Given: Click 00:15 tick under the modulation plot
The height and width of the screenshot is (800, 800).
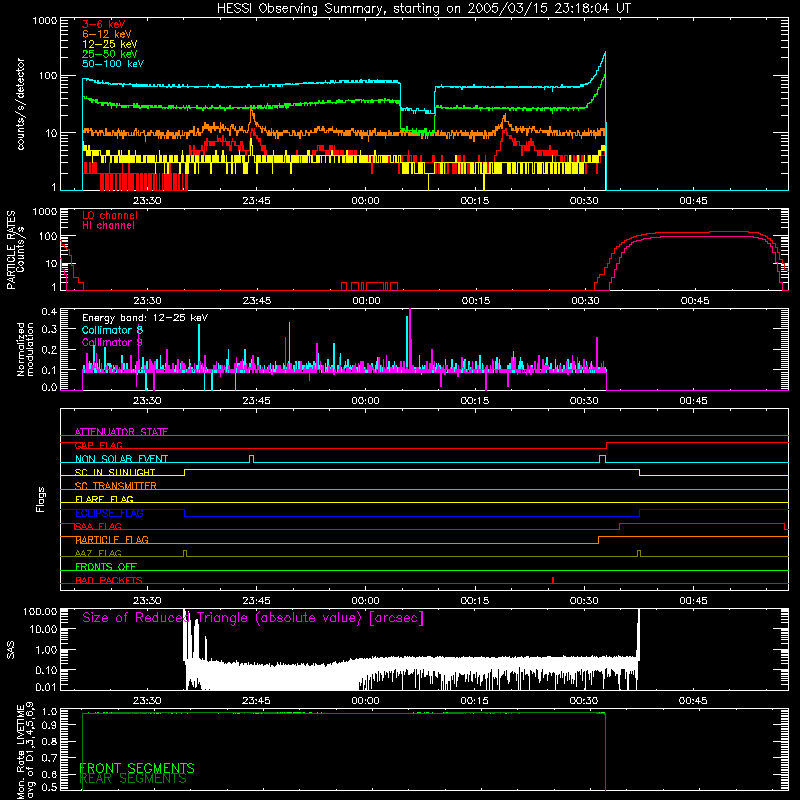Looking at the screenshot, I should tap(474, 401).
